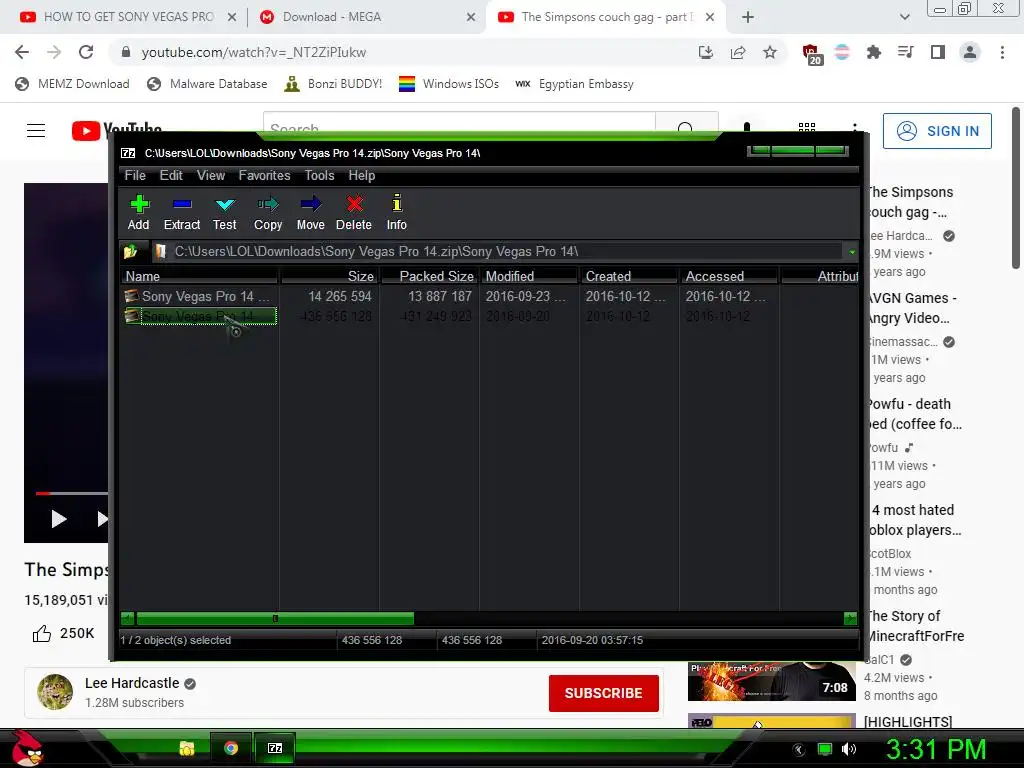This screenshot has width=1024, height=768.
Task: Go back in Chrome
Action: (x=22, y=52)
